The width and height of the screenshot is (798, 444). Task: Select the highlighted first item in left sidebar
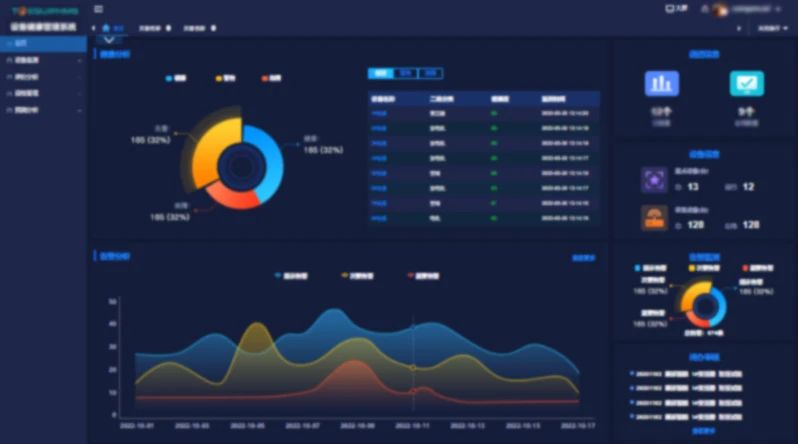pyautogui.click(x=43, y=44)
